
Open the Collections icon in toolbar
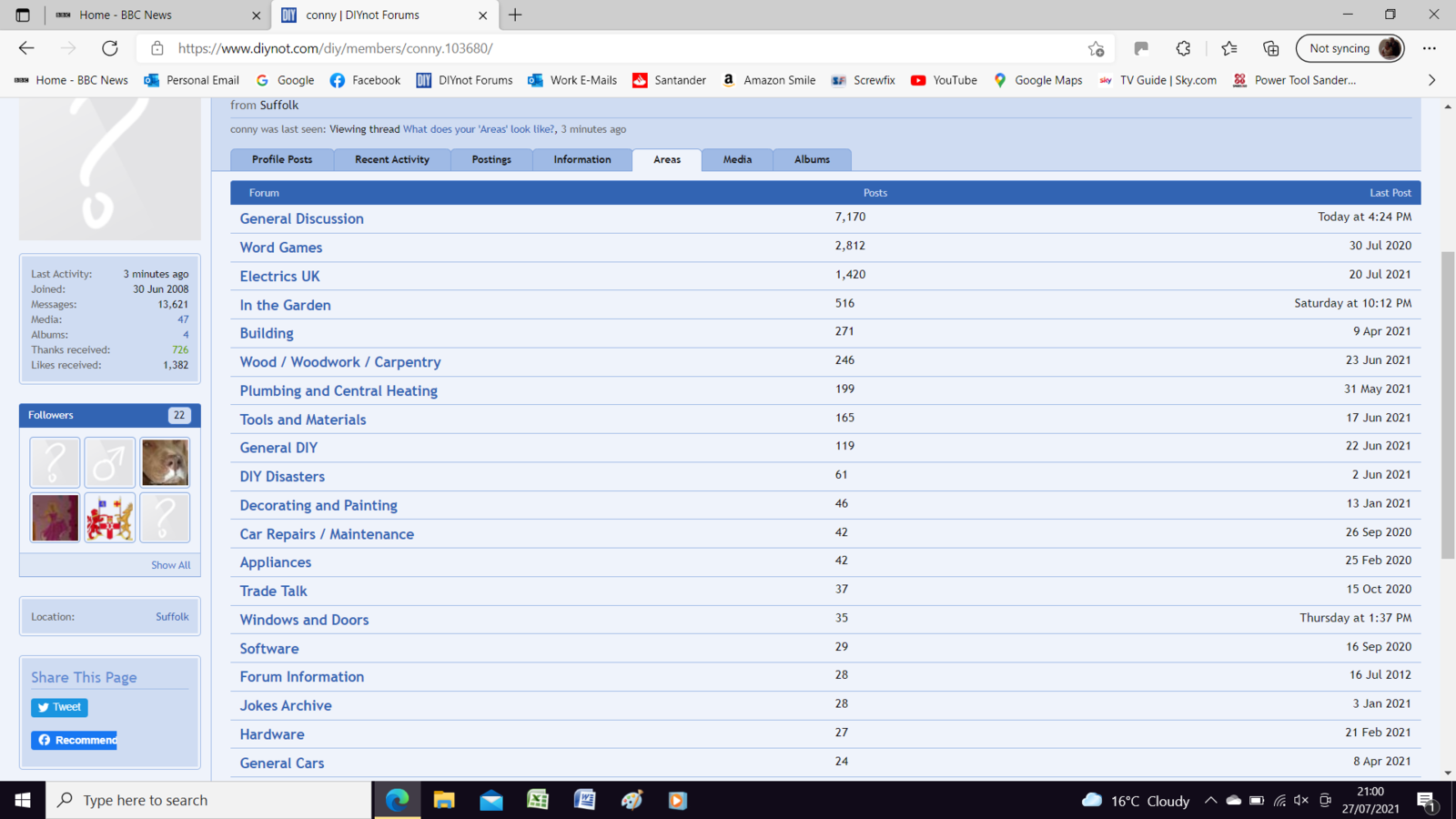pos(1270,48)
